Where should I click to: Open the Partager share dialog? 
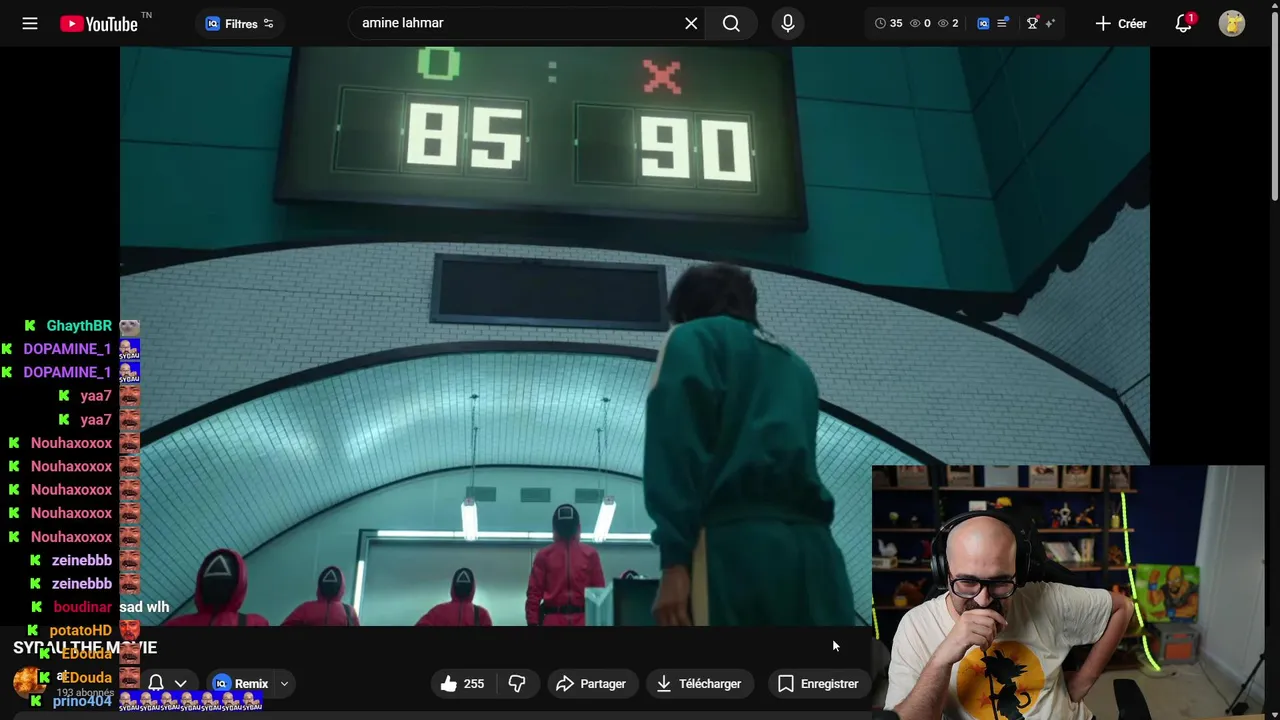[x=591, y=684]
